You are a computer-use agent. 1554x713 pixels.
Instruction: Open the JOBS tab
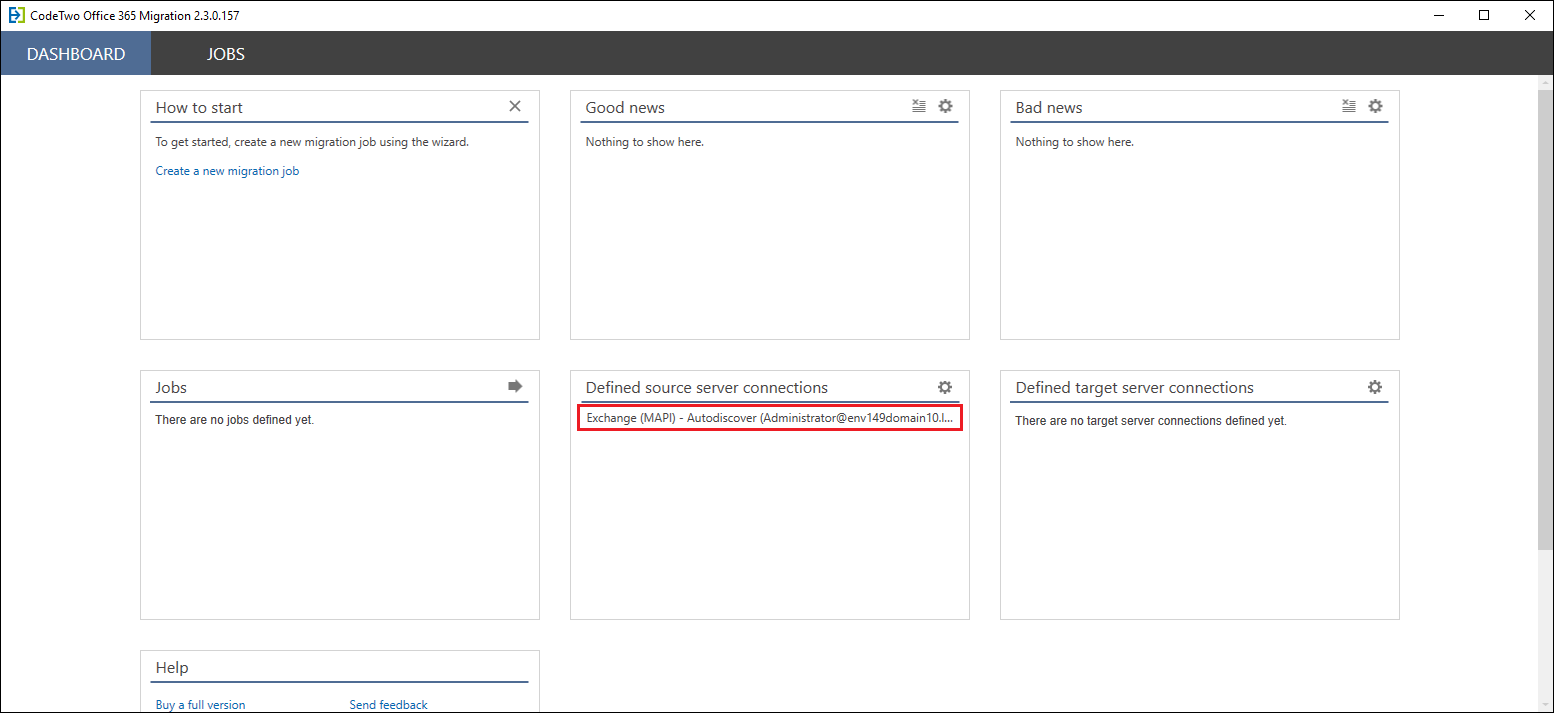pyautogui.click(x=226, y=54)
